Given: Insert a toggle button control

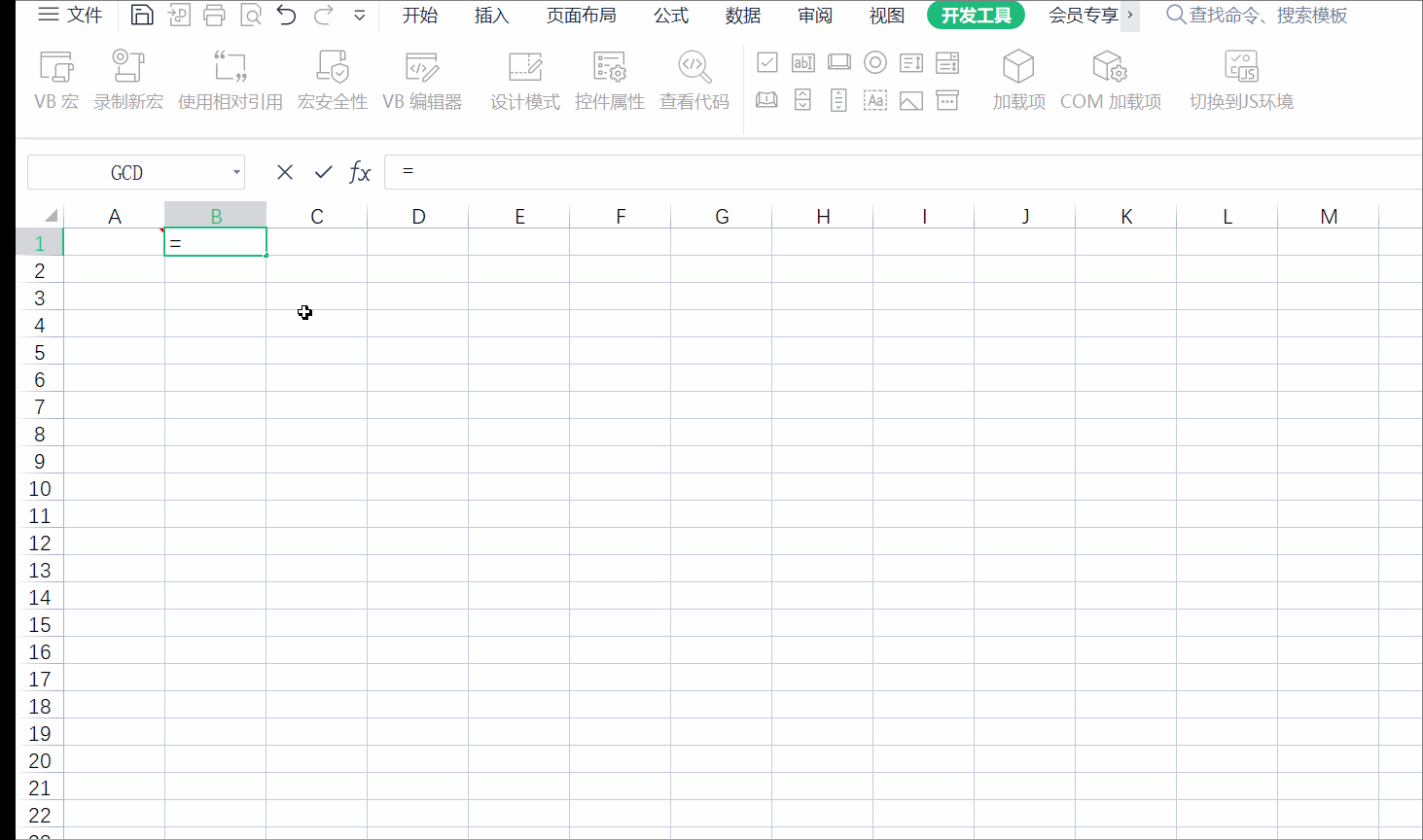Looking at the screenshot, I should tap(767, 100).
